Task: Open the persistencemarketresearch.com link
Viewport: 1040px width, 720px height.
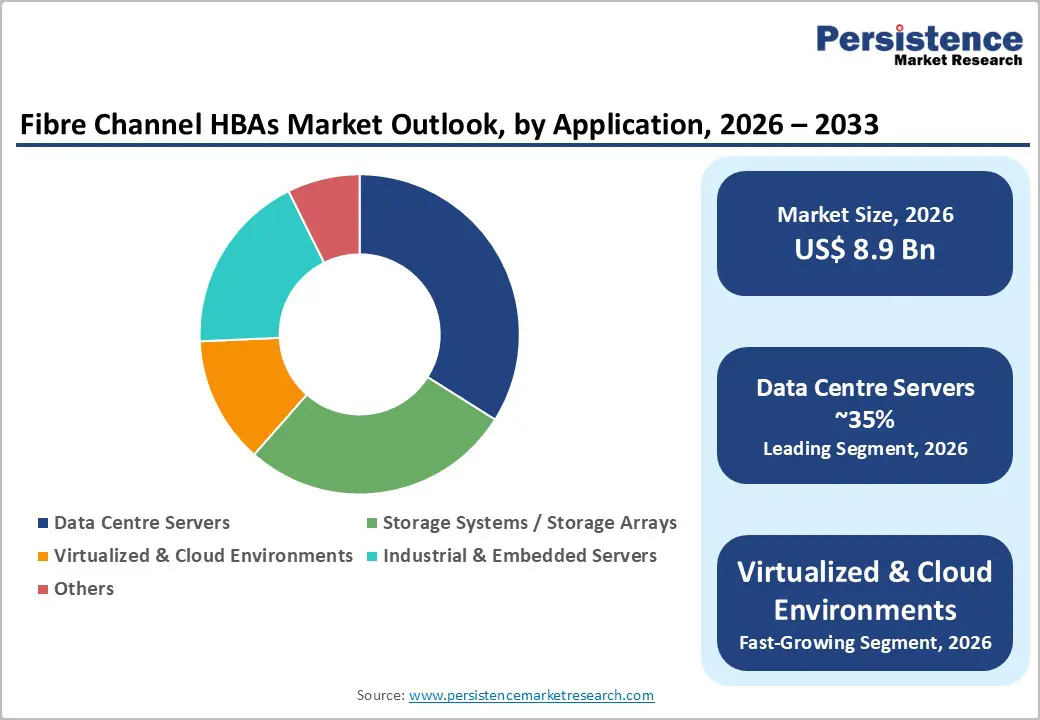Action: (x=531, y=694)
